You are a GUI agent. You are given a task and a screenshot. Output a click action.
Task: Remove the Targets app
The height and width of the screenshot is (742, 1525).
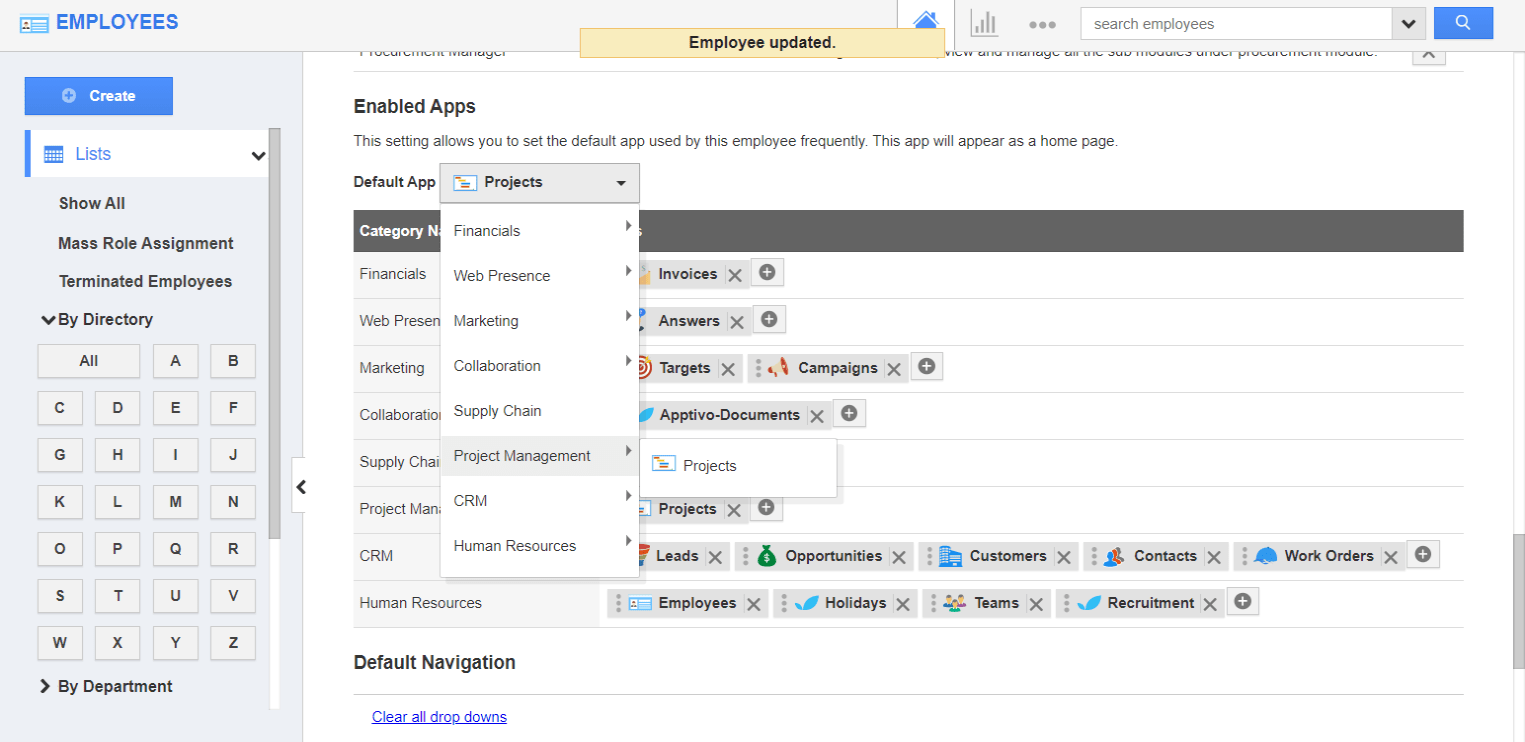click(x=728, y=369)
